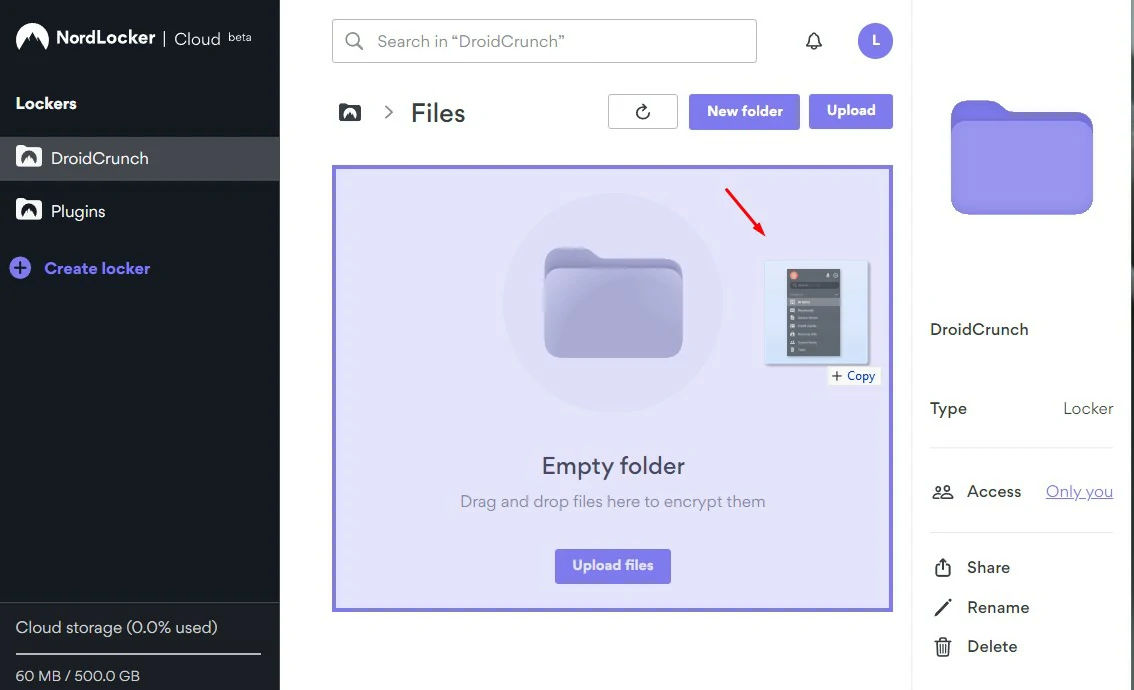Go to locker root breadcrumb icon
Image resolution: width=1134 pixels, height=690 pixels.
pos(350,112)
